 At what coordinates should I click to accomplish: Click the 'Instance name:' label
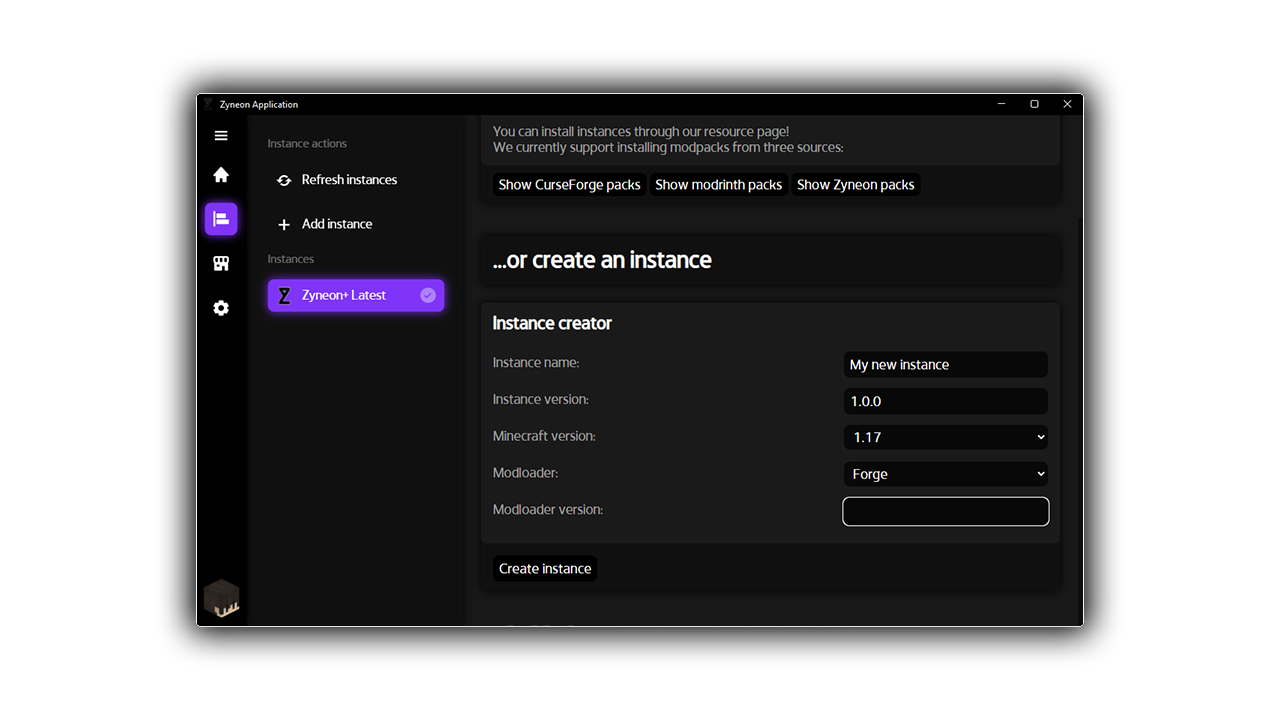pos(536,362)
